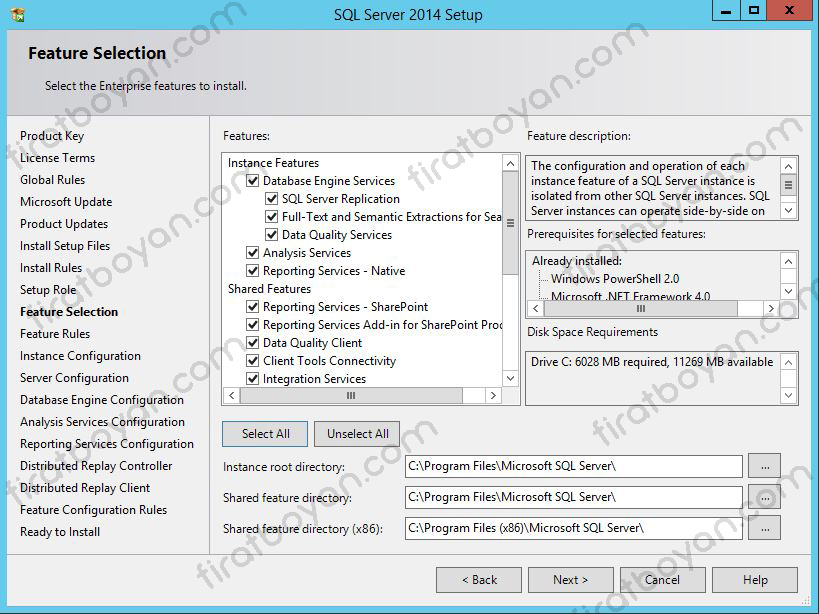The height and width of the screenshot is (614, 819).
Task: Cancel the SQL Server setup
Action: click(662, 580)
